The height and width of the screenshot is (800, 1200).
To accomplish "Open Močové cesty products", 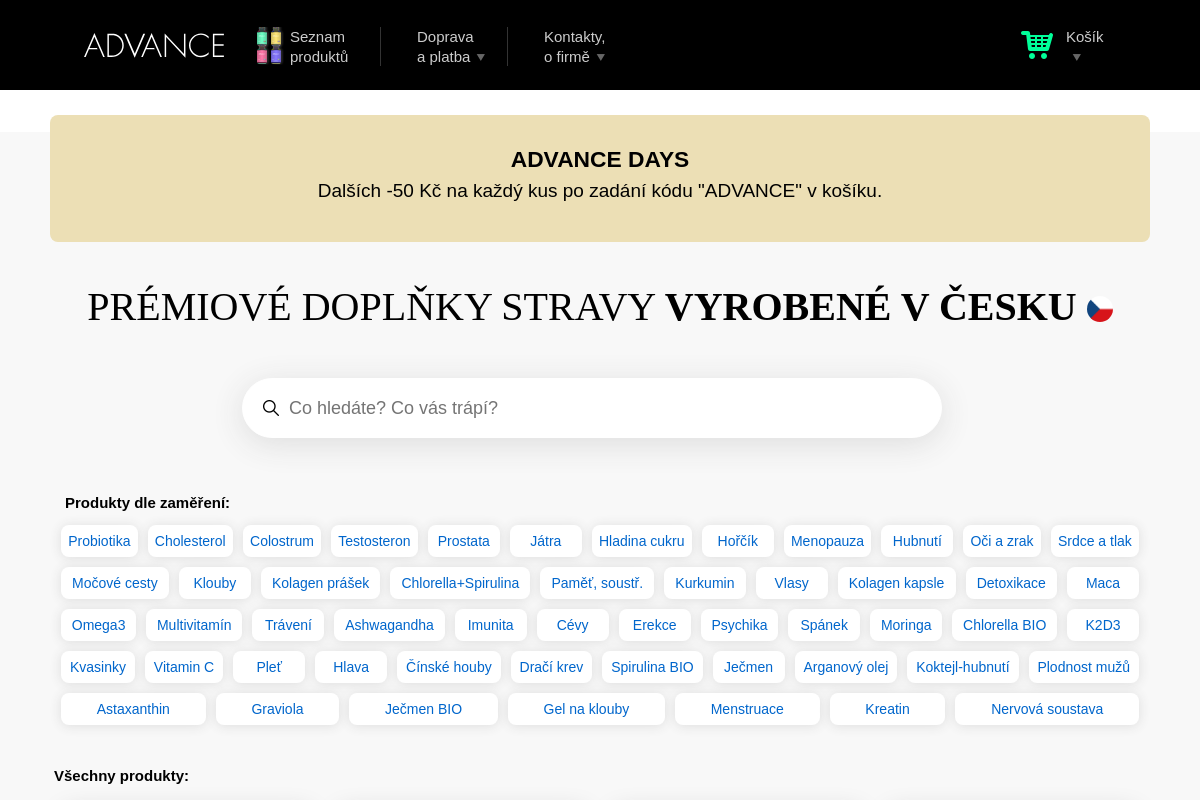I will tap(115, 583).
